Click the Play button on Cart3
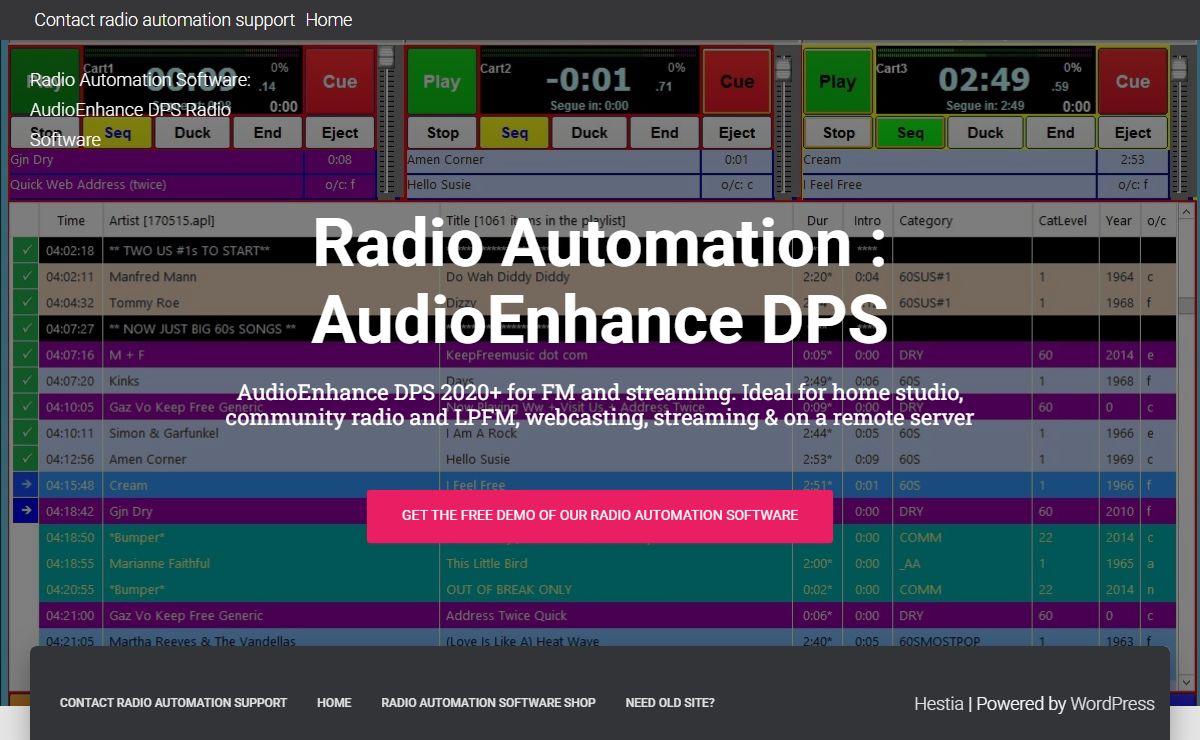The width and height of the screenshot is (1200, 740). pos(838,81)
